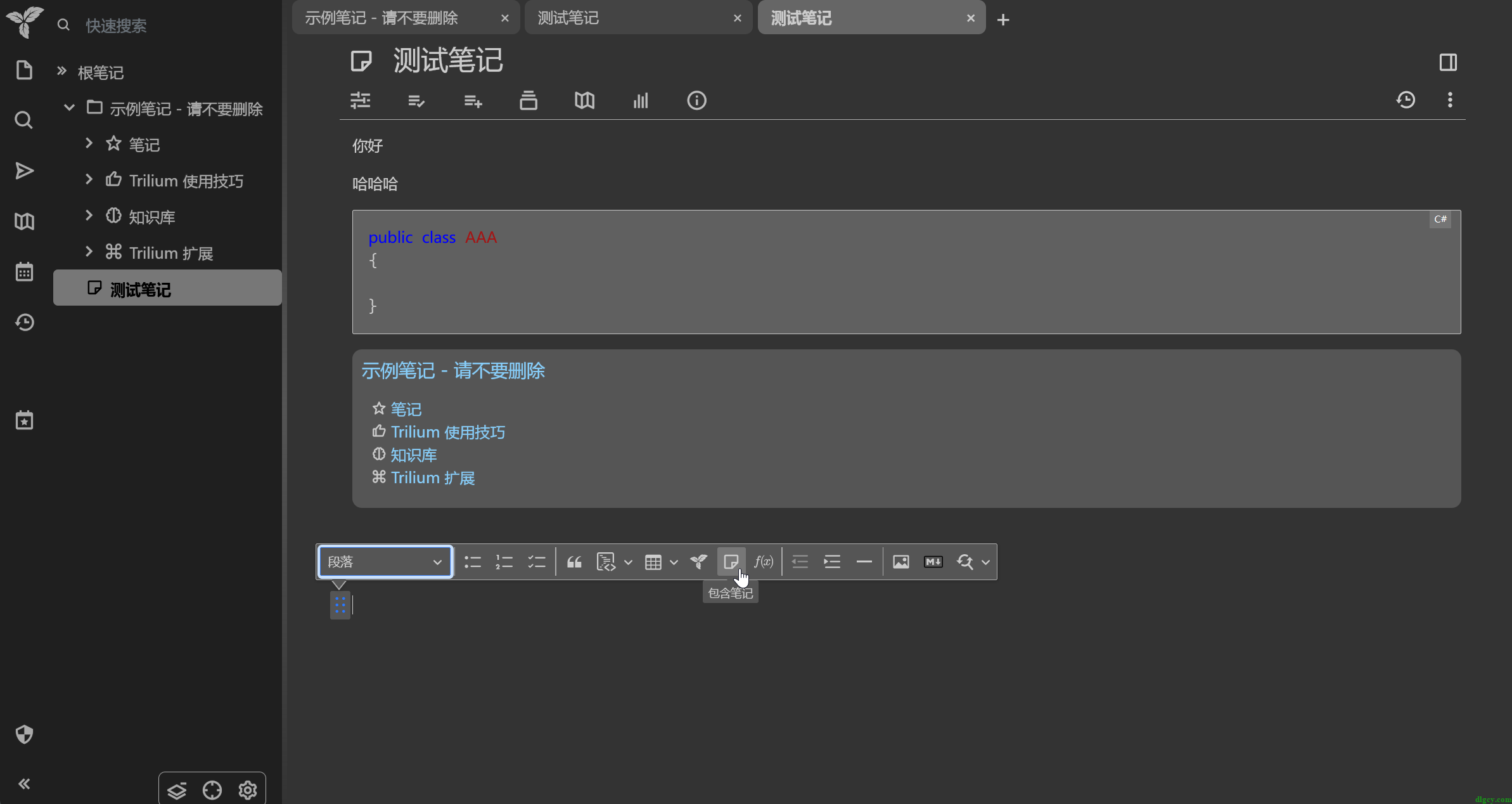Open the note map ribbon tab
Viewport: 1512px width, 804px height.
coord(584,100)
